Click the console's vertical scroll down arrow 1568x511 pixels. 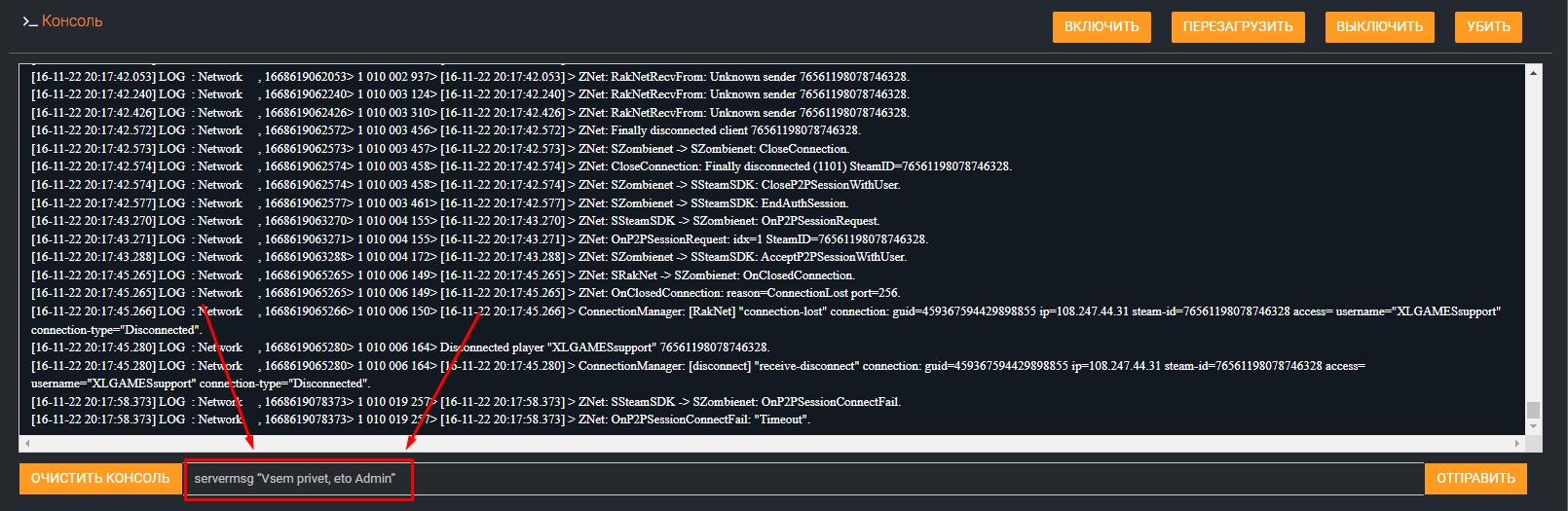pyautogui.click(x=1534, y=426)
